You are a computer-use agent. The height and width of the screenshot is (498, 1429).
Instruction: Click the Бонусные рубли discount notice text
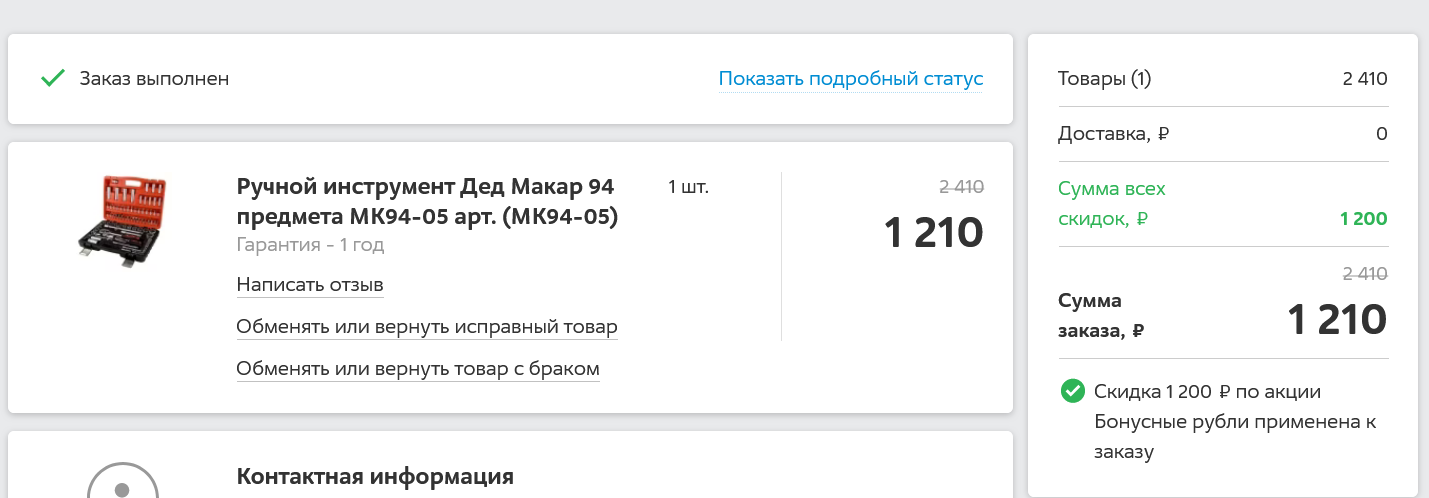[x=1235, y=422]
